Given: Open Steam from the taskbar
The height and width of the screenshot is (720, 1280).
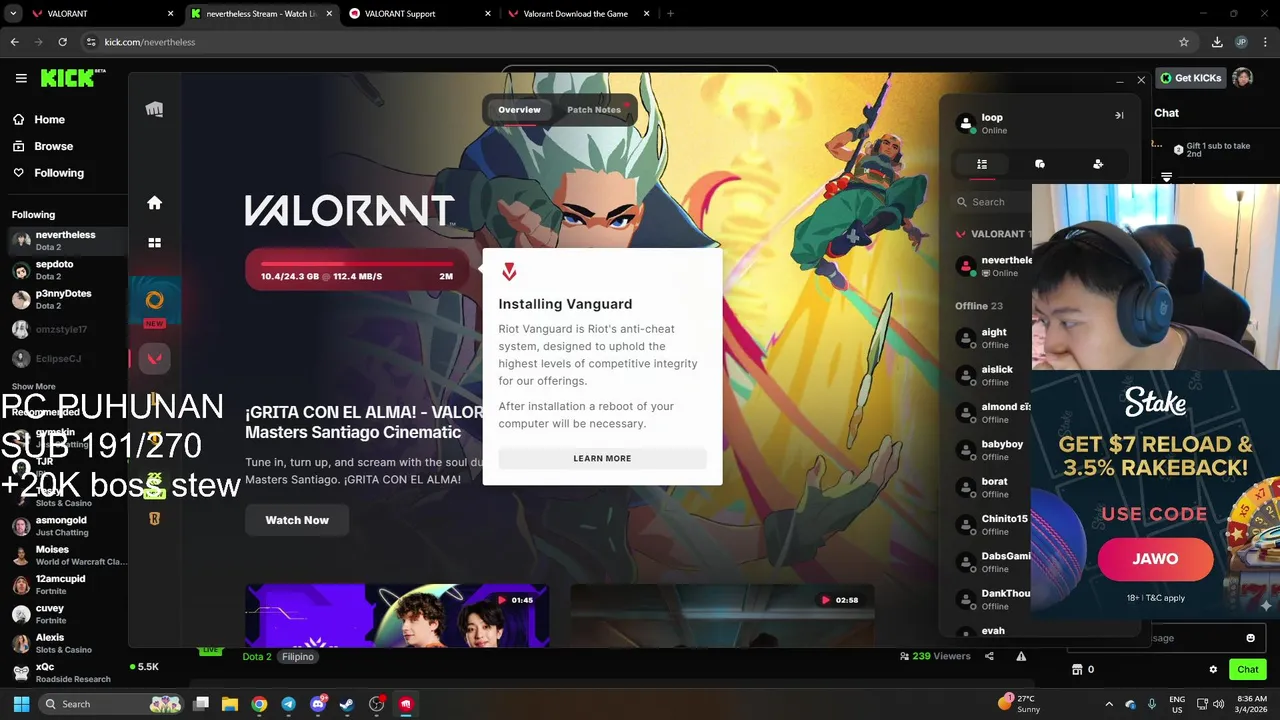Looking at the screenshot, I should click(x=347, y=704).
